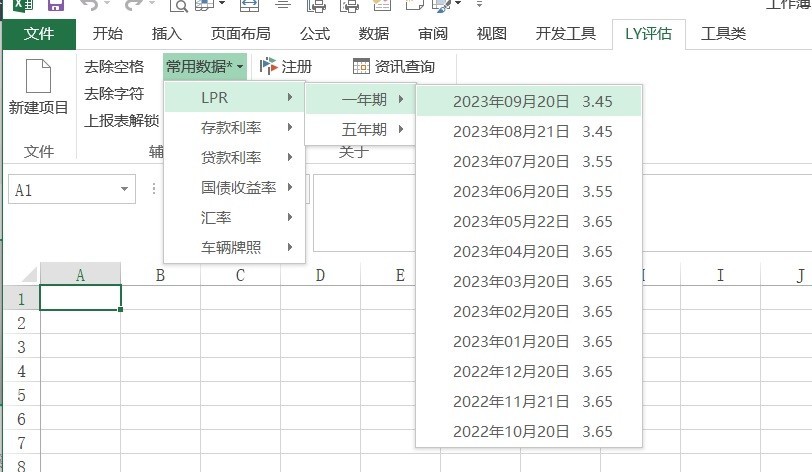Click the Select All corner triangle

coord(30,274)
